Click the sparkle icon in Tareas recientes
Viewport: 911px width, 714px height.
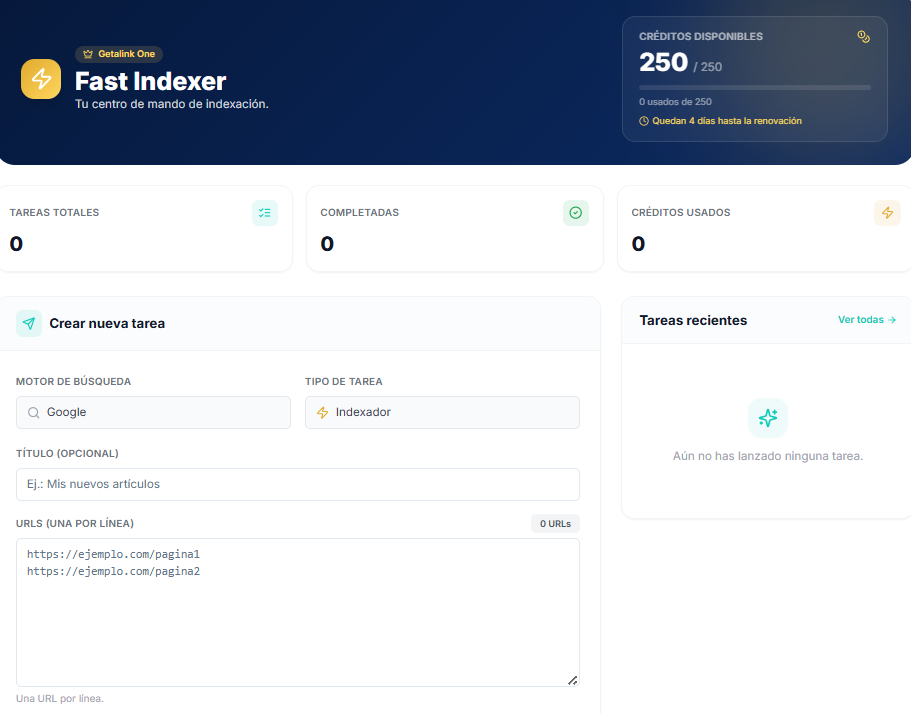(x=767, y=418)
